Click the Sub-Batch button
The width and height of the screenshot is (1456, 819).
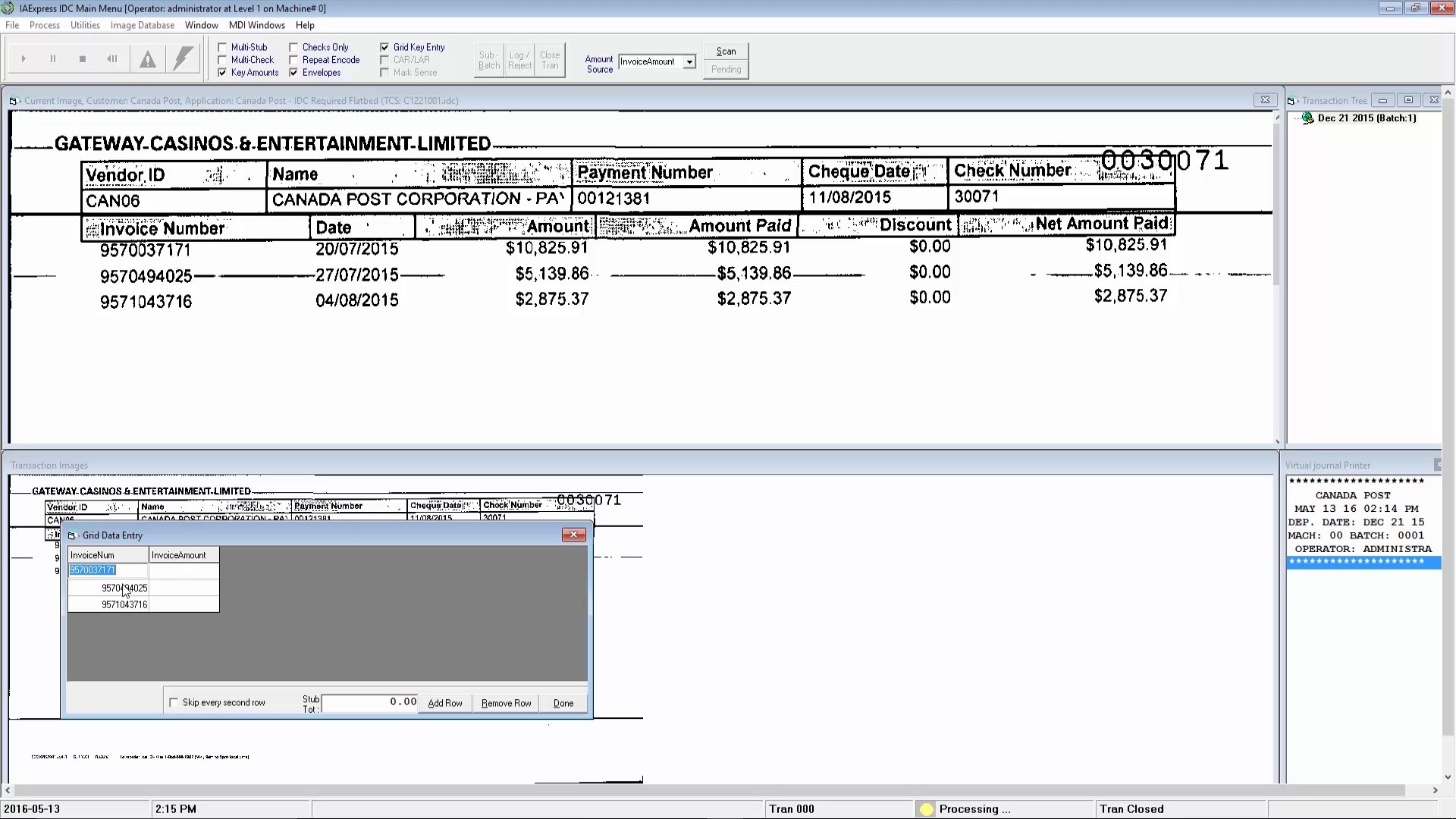[x=489, y=60]
